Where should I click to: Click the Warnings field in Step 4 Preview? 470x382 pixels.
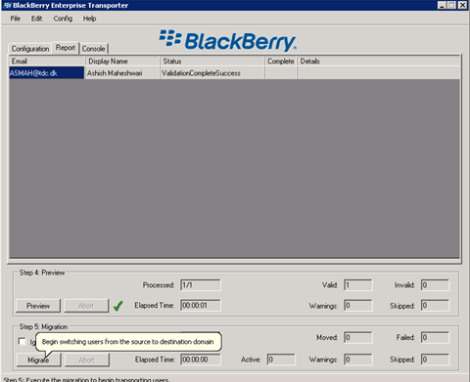click(x=358, y=305)
